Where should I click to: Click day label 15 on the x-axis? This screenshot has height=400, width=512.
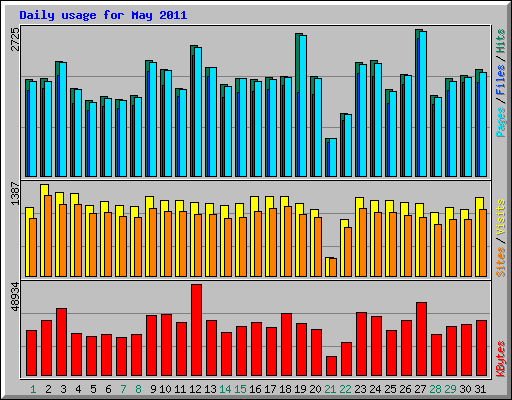240,389
